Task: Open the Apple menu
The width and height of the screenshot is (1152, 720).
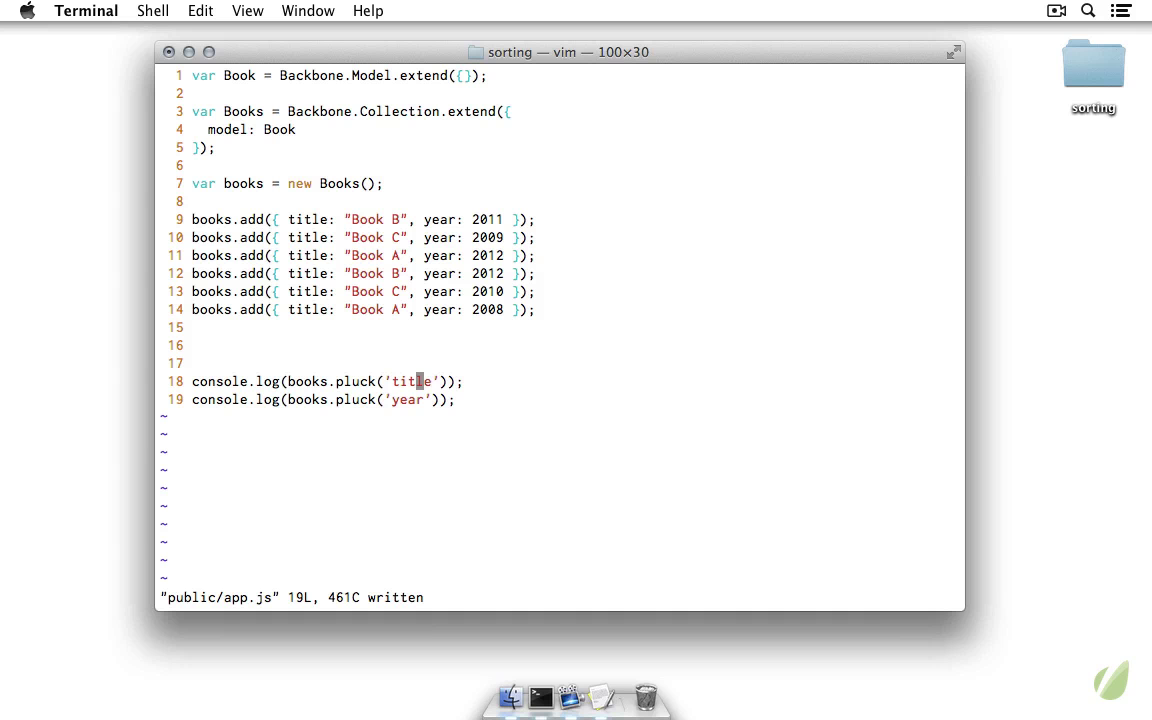Action: point(27,11)
